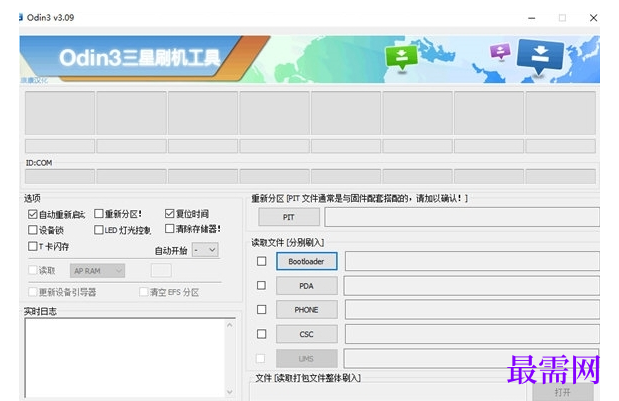Screen dimensions: 619x401
Task: Open the auto start (自动开始) dropdown
Action: tap(205, 250)
